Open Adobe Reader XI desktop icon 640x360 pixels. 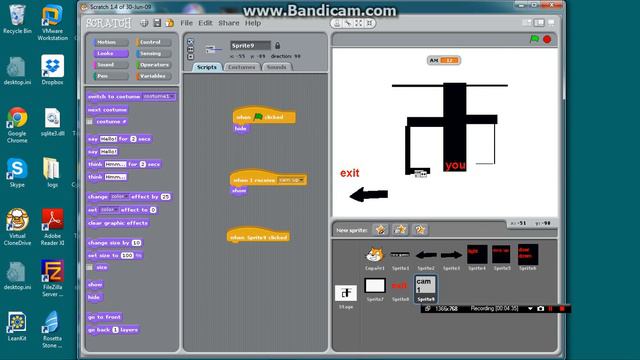coord(52,227)
